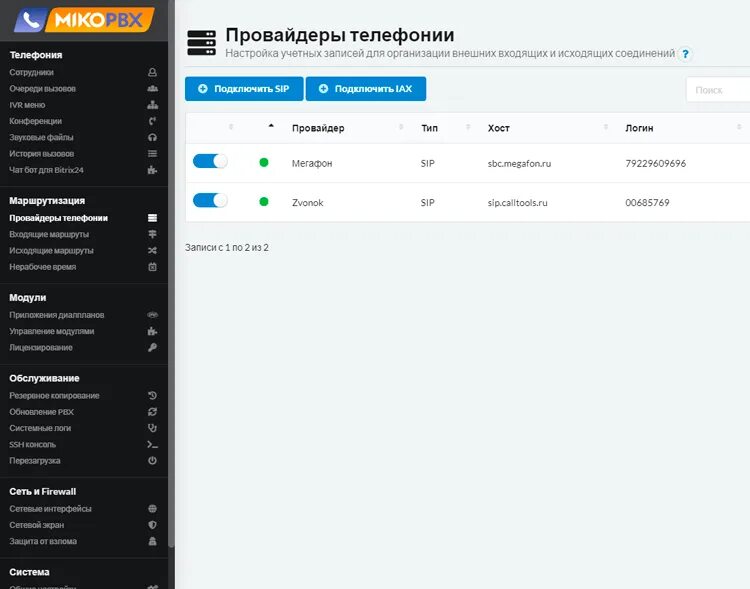Click the IVR меню sitemap icon

pyautogui.click(x=152, y=105)
